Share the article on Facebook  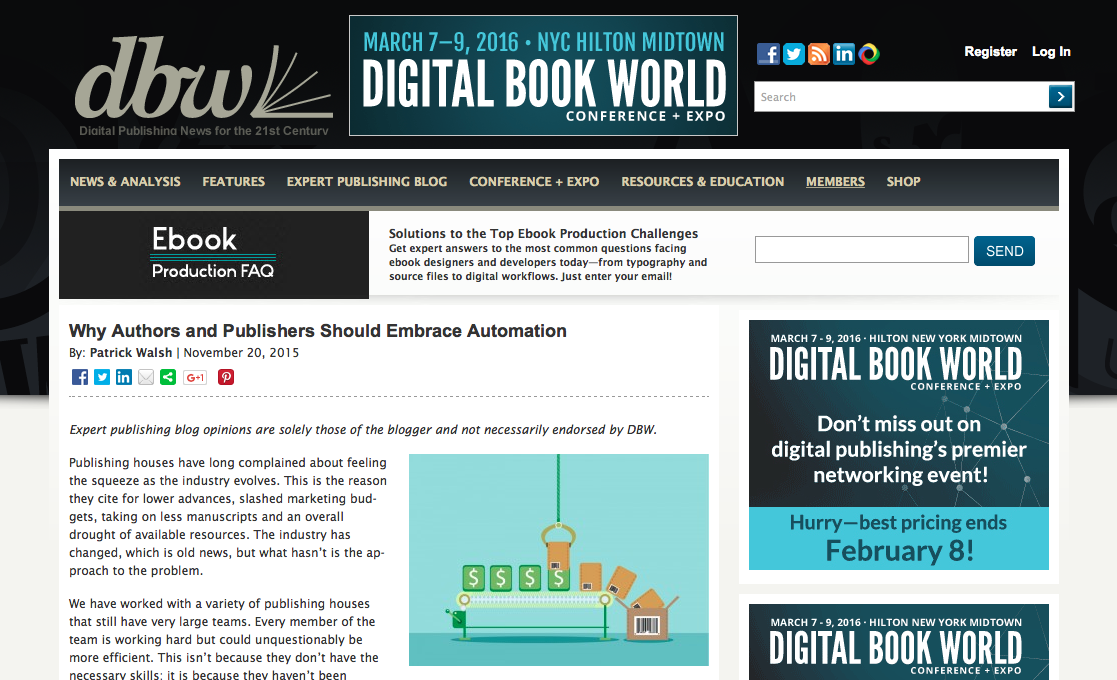(80, 377)
